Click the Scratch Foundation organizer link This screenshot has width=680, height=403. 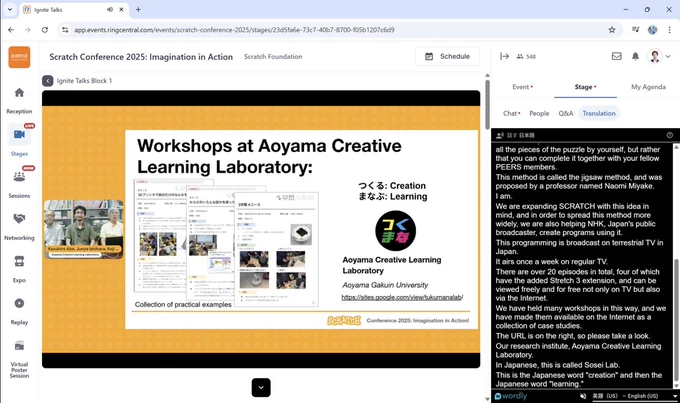[273, 56]
